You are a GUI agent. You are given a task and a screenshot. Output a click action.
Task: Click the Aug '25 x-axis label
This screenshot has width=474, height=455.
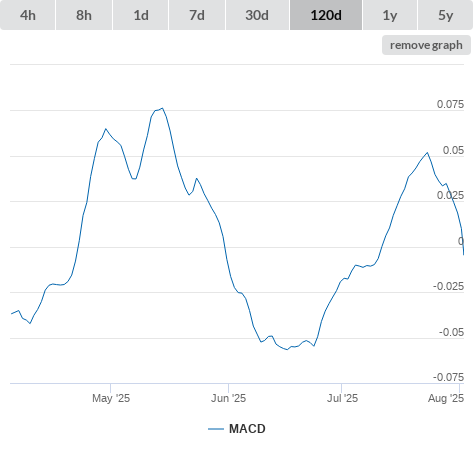tap(446, 398)
